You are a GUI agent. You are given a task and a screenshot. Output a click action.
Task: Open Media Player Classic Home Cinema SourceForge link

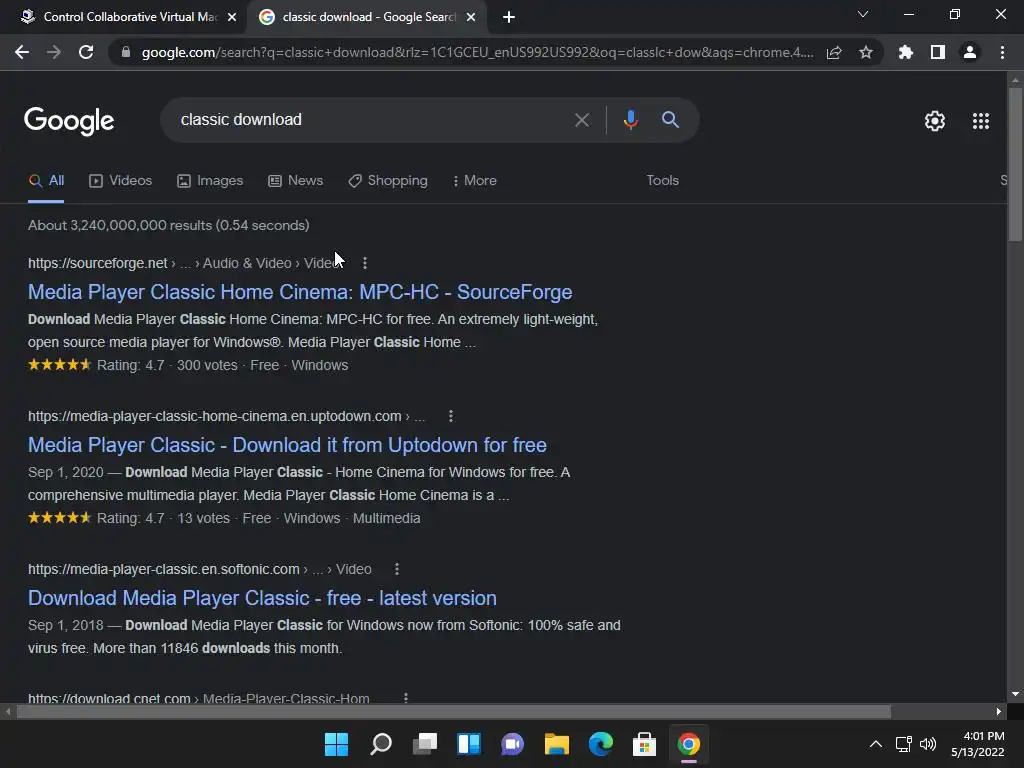coord(300,292)
